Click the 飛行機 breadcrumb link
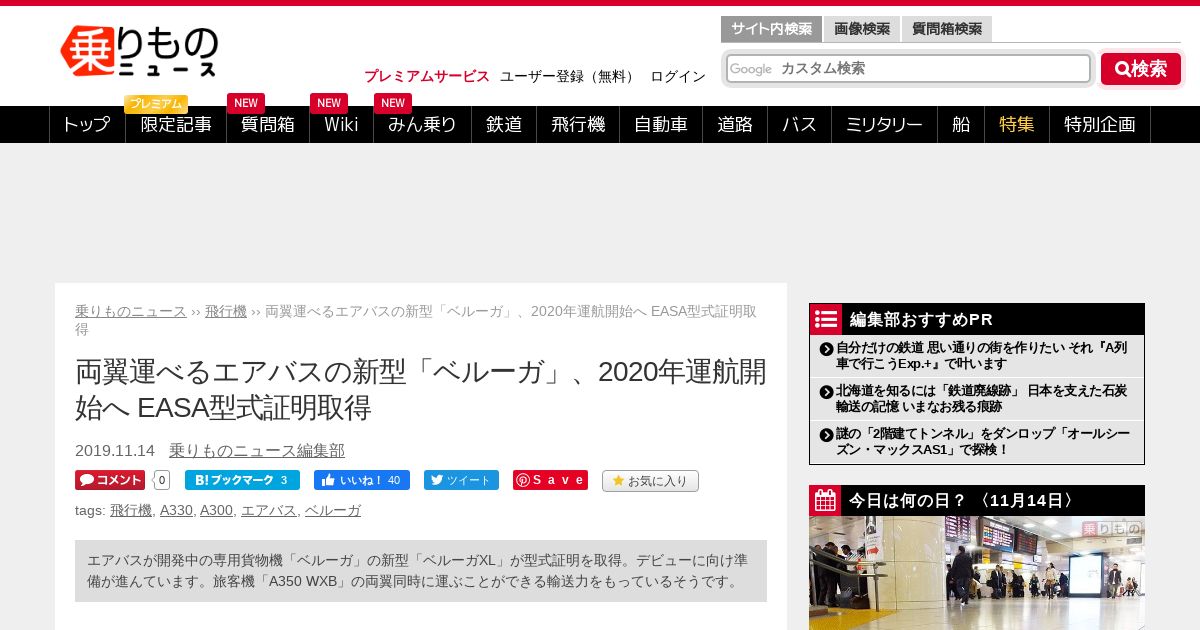 (226, 311)
